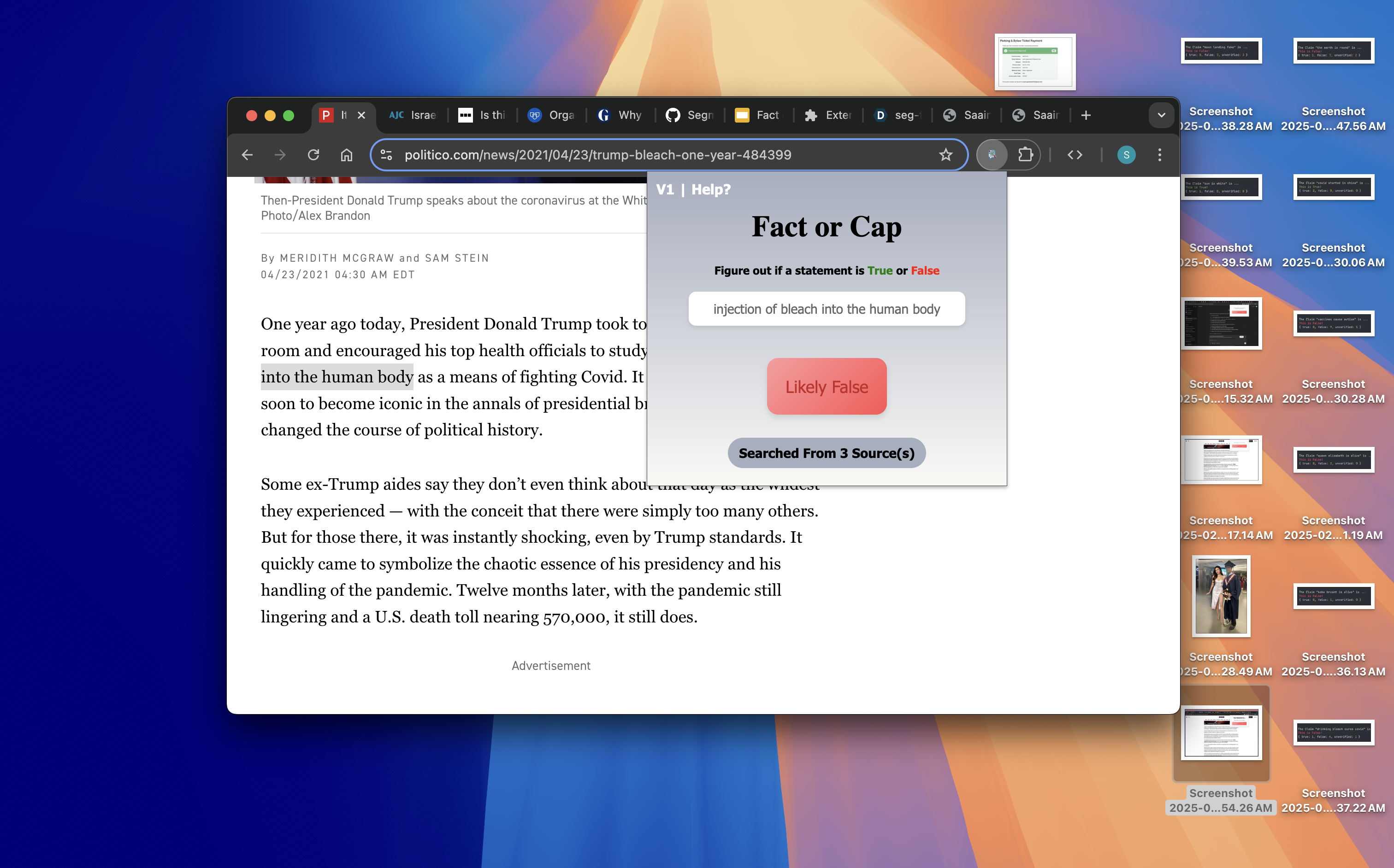Open a new tab with plus button

pos(1086,115)
